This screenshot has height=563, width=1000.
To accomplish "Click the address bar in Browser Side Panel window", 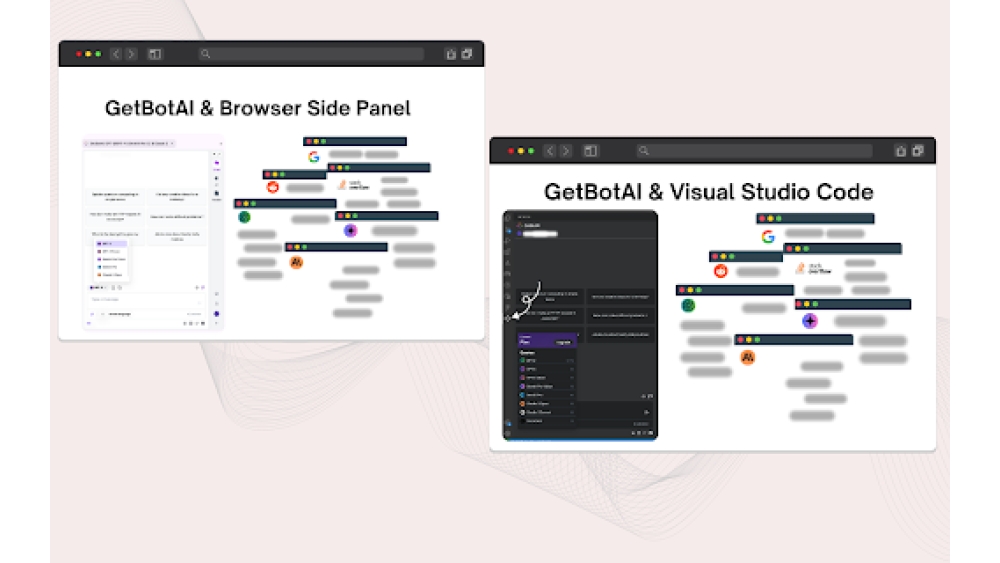I will (x=311, y=54).
